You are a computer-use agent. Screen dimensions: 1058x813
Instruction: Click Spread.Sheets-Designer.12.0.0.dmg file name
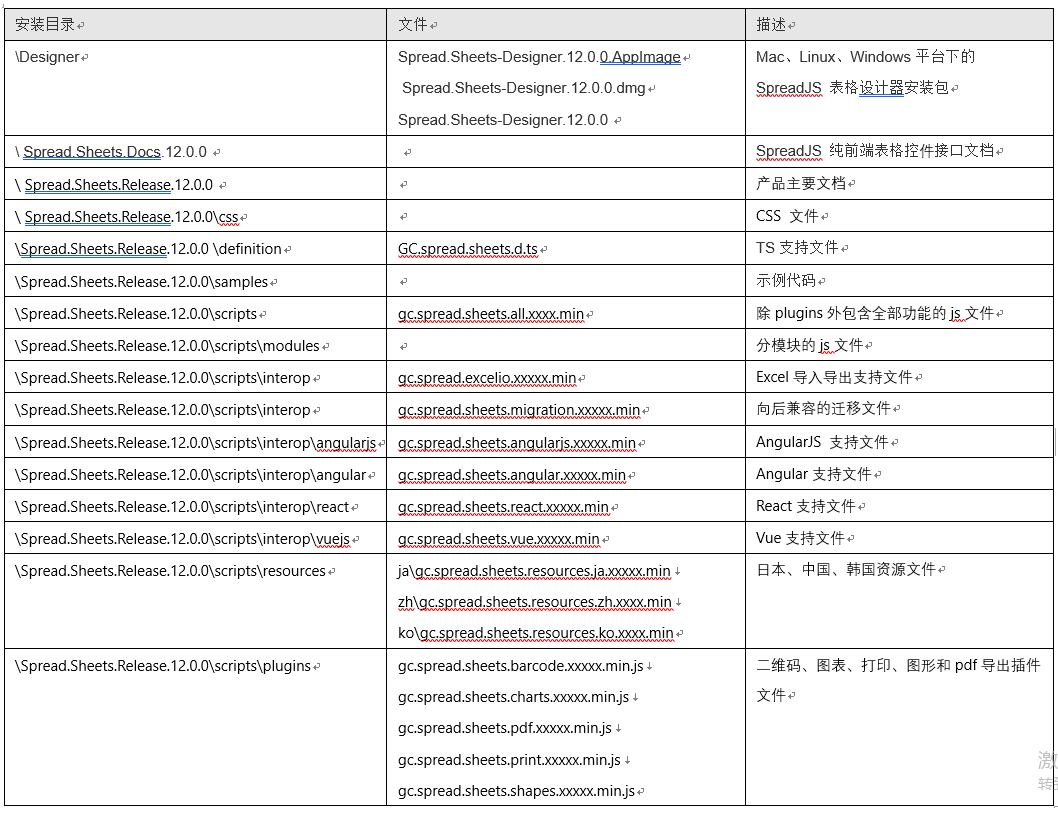tap(524, 88)
